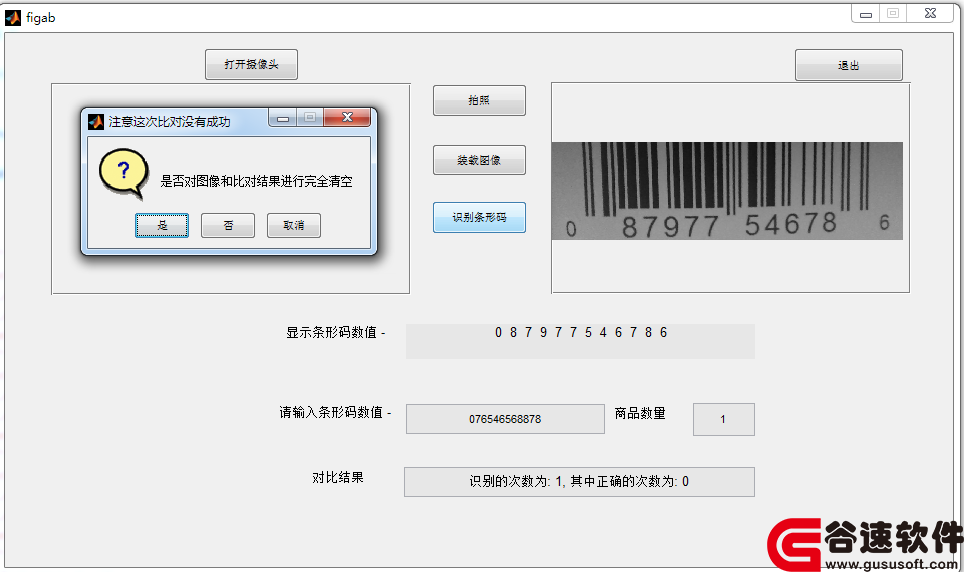Click the question mark bubble icon

point(124,173)
